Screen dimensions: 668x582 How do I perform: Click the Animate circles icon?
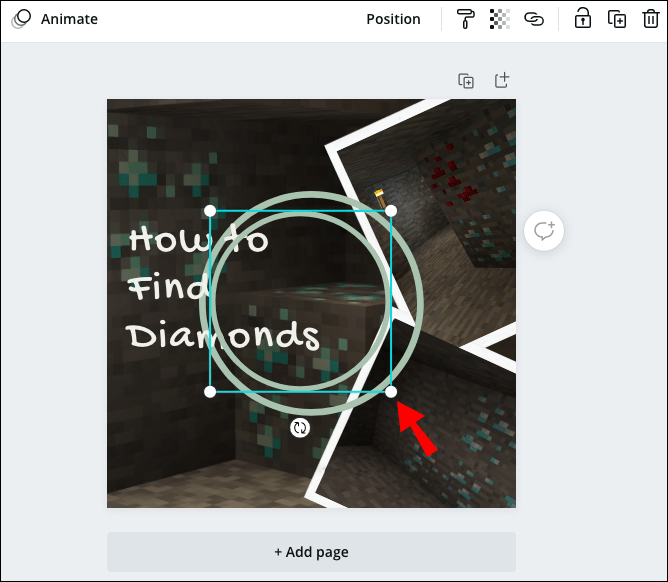coord(21,19)
